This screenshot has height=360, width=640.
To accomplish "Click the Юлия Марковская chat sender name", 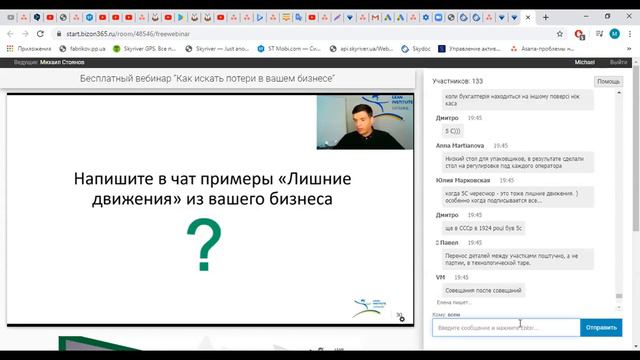I will tap(463, 180).
